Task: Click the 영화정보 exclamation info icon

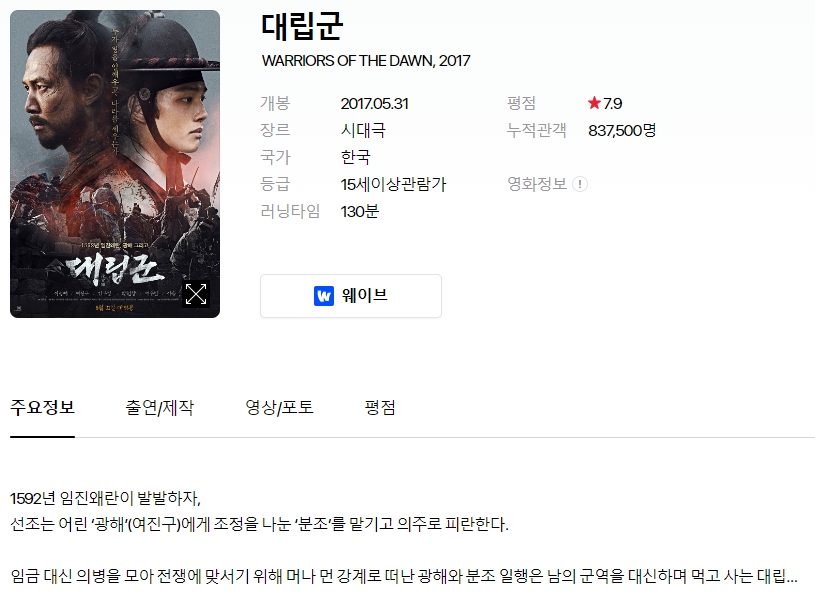Action: point(580,184)
